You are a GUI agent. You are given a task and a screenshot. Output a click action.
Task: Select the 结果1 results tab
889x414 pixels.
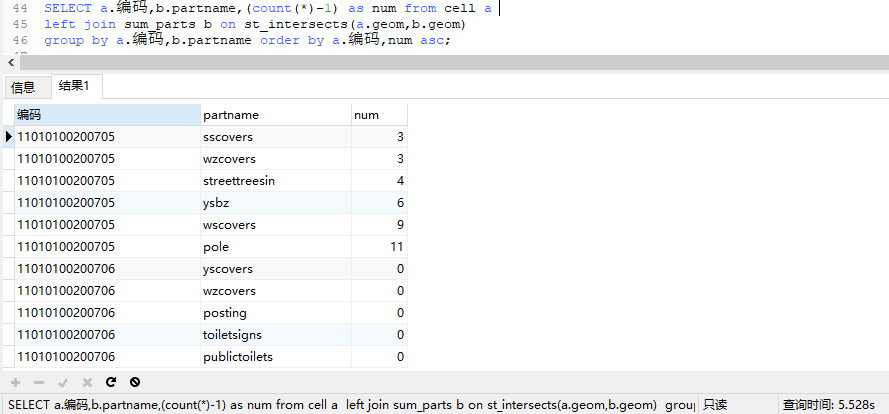pos(74,86)
